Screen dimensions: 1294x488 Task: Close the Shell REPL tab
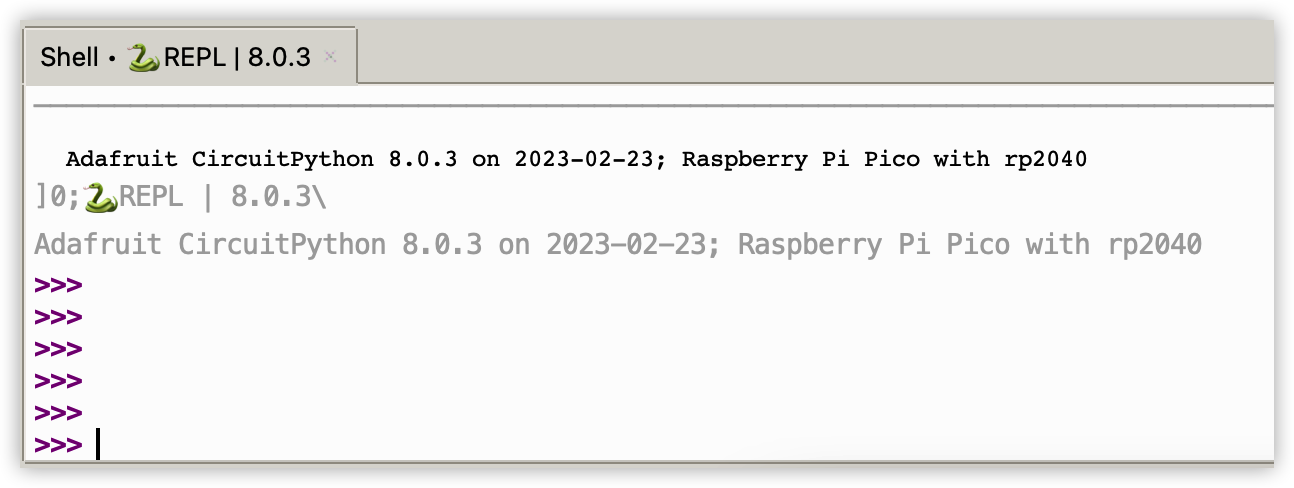click(x=331, y=57)
